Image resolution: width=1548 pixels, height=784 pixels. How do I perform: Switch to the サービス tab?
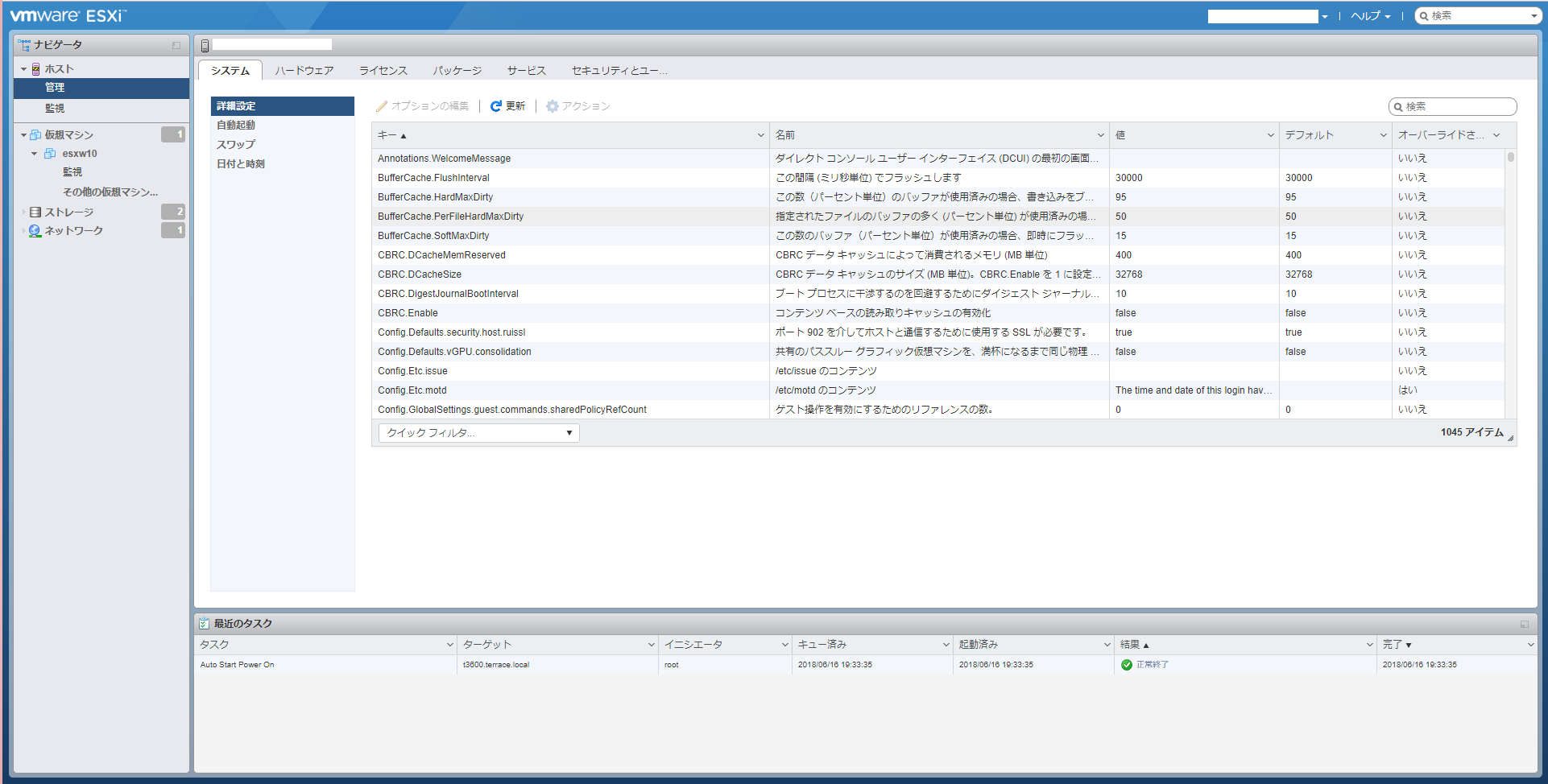click(x=527, y=71)
